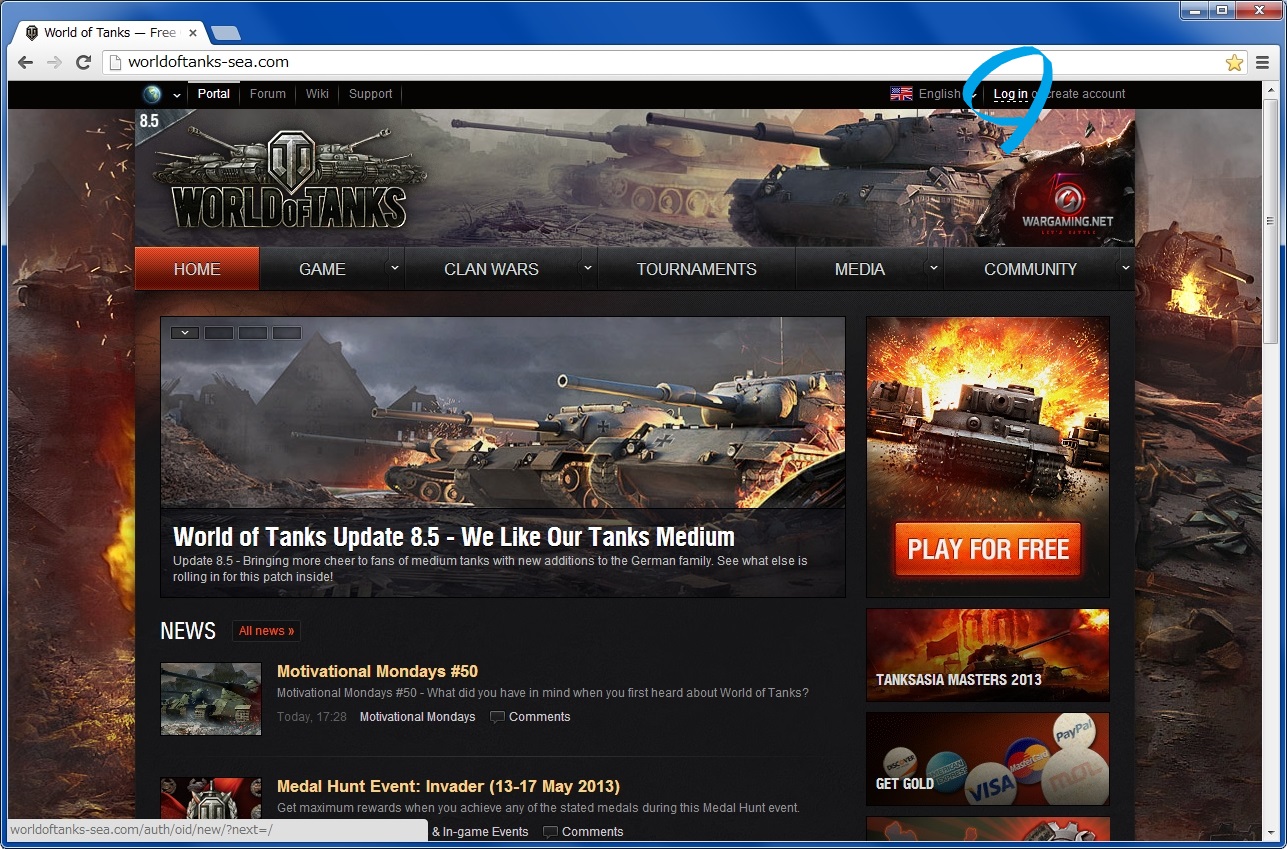The height and width of the screenshot is (849, 1287).
Task: Click the browser forward arrow
Action: click(54, 62)
